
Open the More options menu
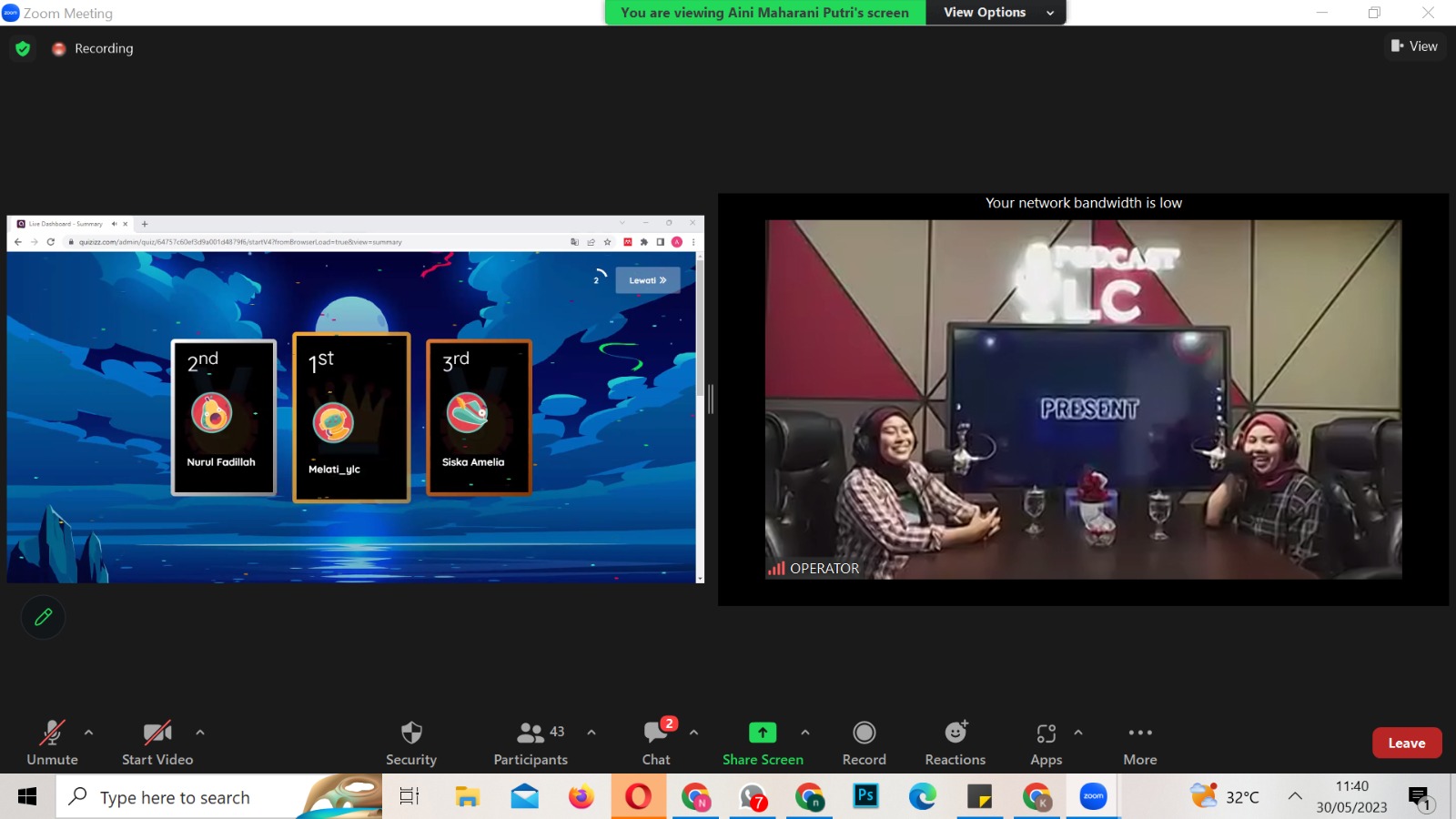[x=1139, y=733]
